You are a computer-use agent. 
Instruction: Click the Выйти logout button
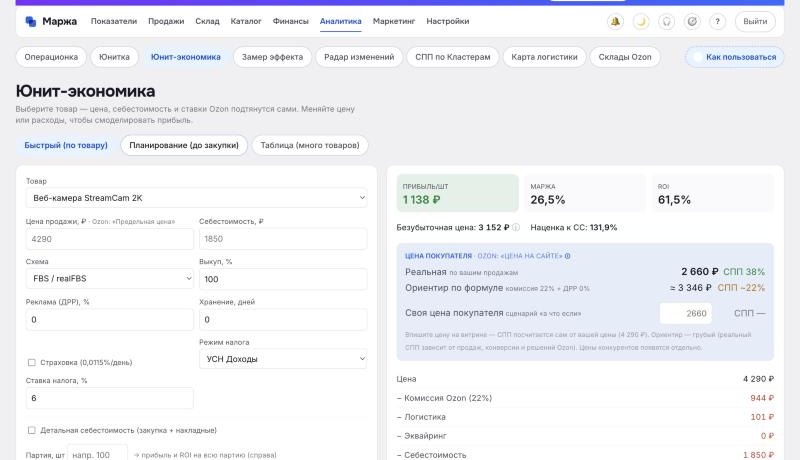click(x=755, y=21)
